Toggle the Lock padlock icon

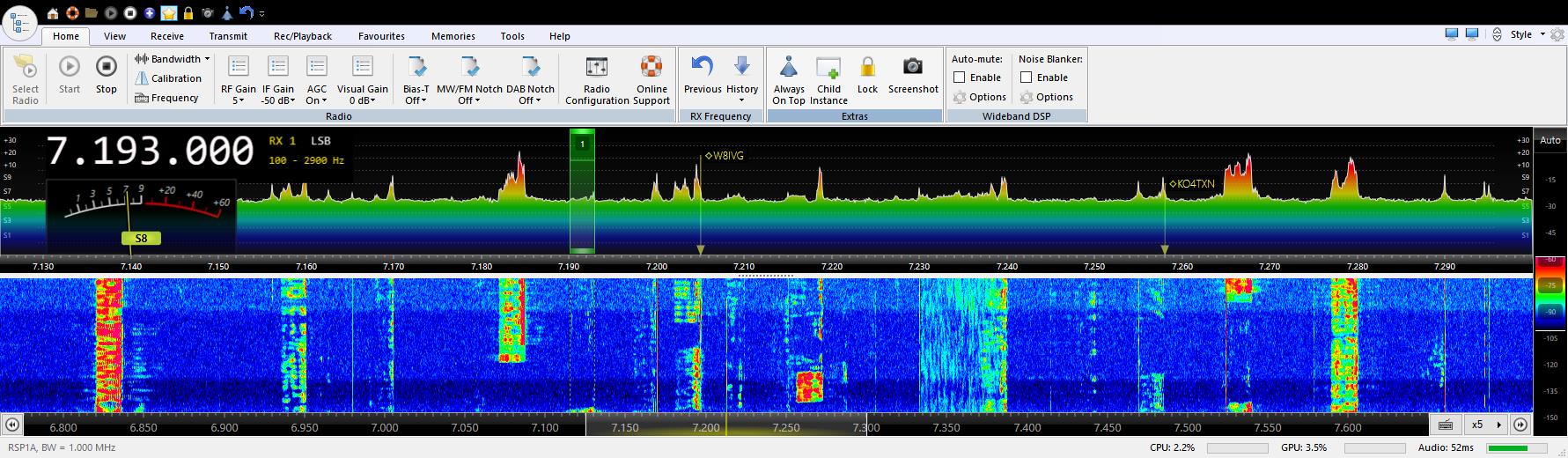pyautogui.click(x=867, y=68)
